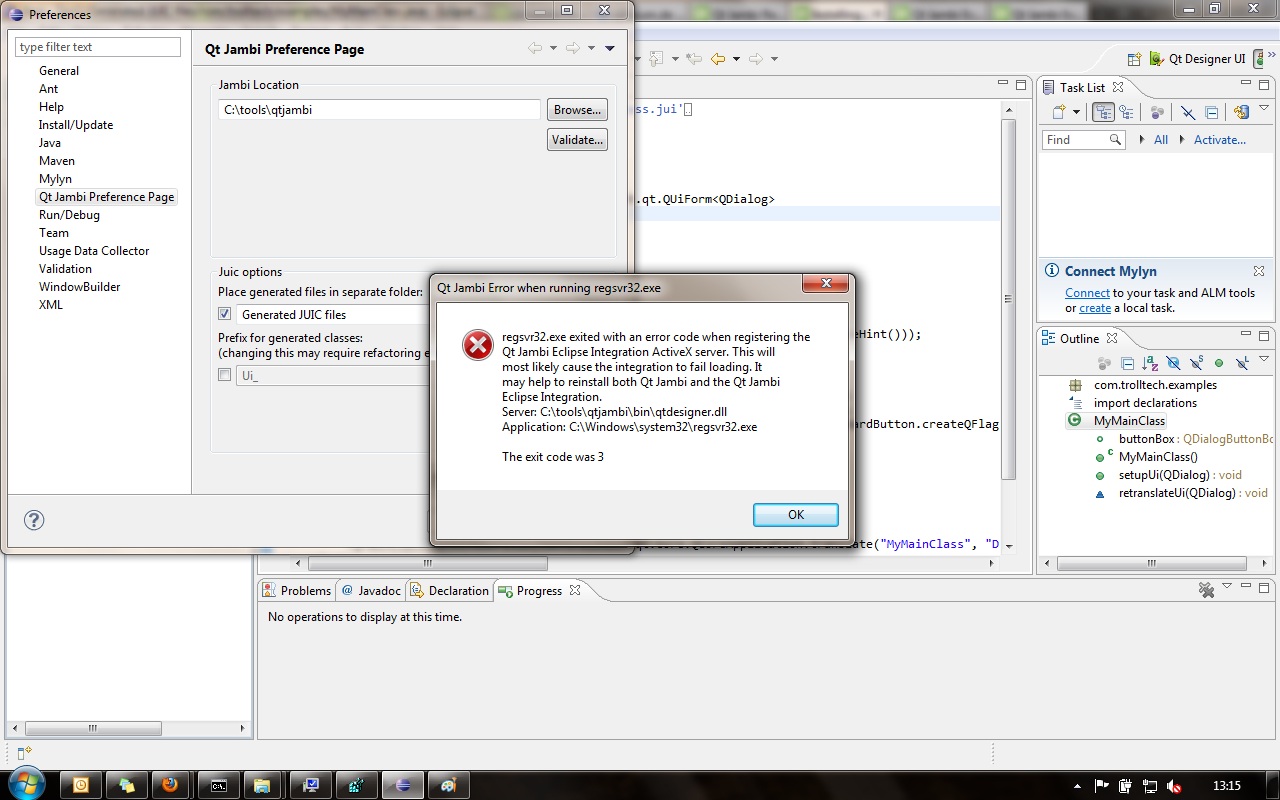
Task: Open the New Task dropdown arrow
Action: click(1076, 113)
